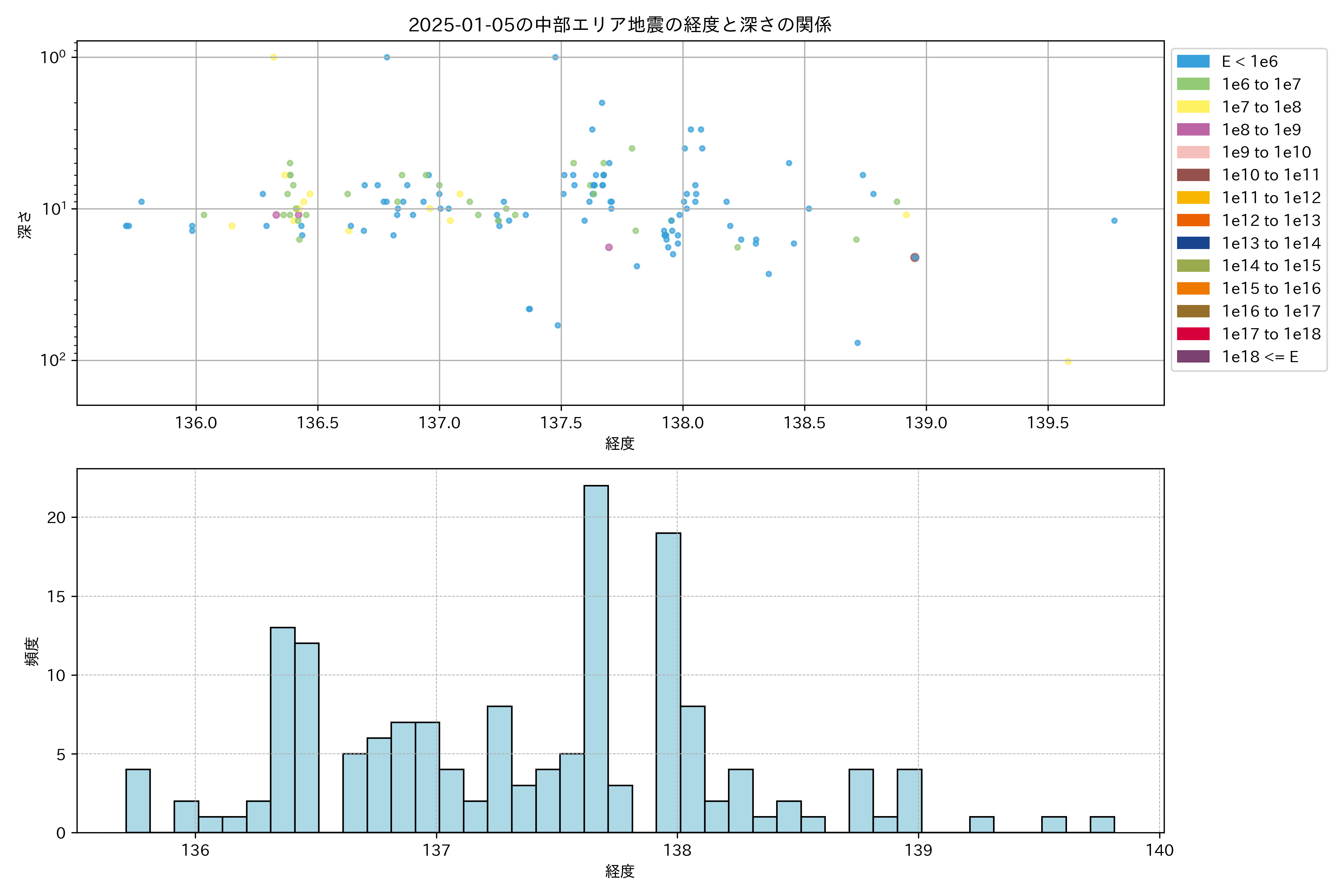
Task: Click the brown-outlined scatter point near longitude 139.0
Action: [x=915, y=258]
